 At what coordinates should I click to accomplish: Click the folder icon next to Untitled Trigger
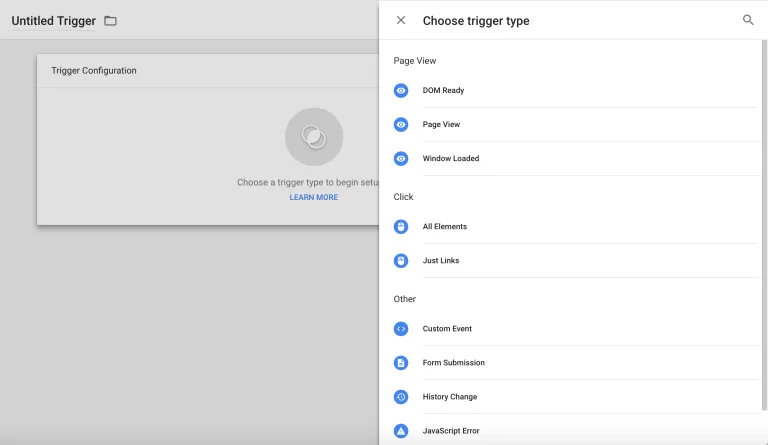pos(110,21)
